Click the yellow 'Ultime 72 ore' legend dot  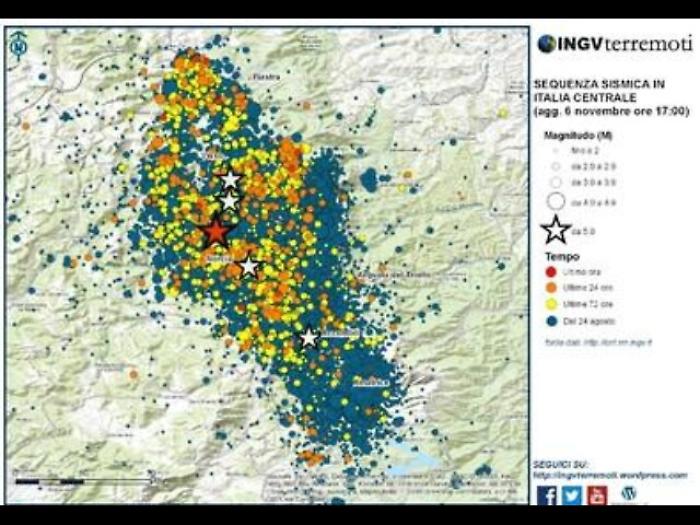pos(551,304)
